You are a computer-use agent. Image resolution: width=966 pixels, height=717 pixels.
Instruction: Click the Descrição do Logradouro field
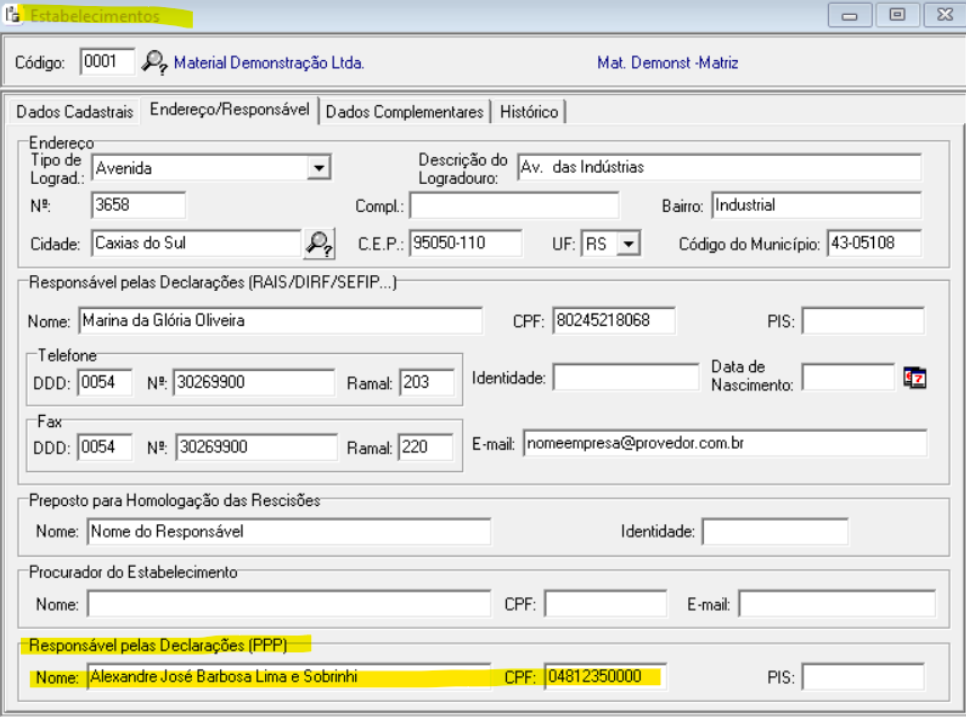tap(718, 167)
